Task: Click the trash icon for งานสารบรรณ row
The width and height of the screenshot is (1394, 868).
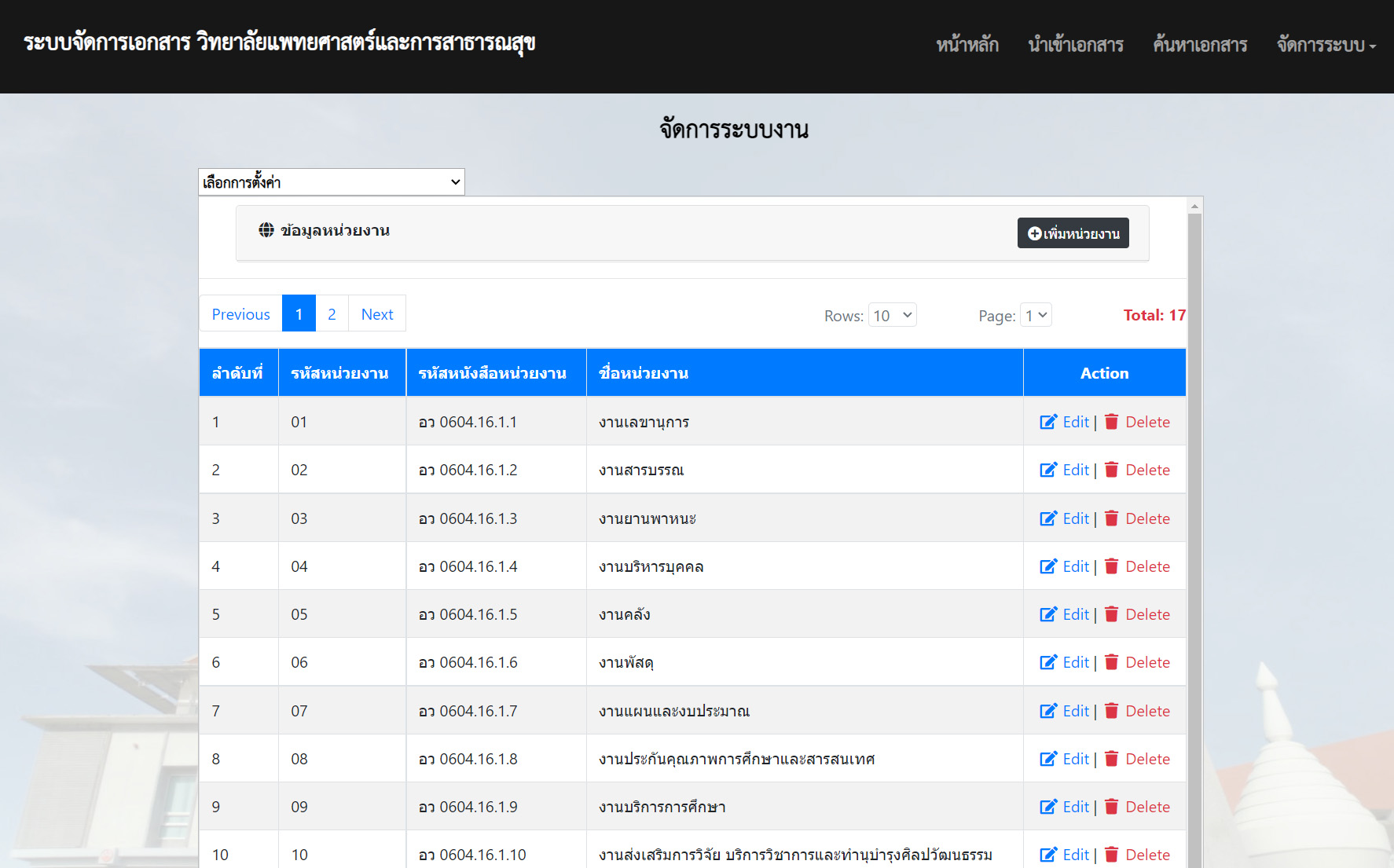Action: click(1111, 470)
